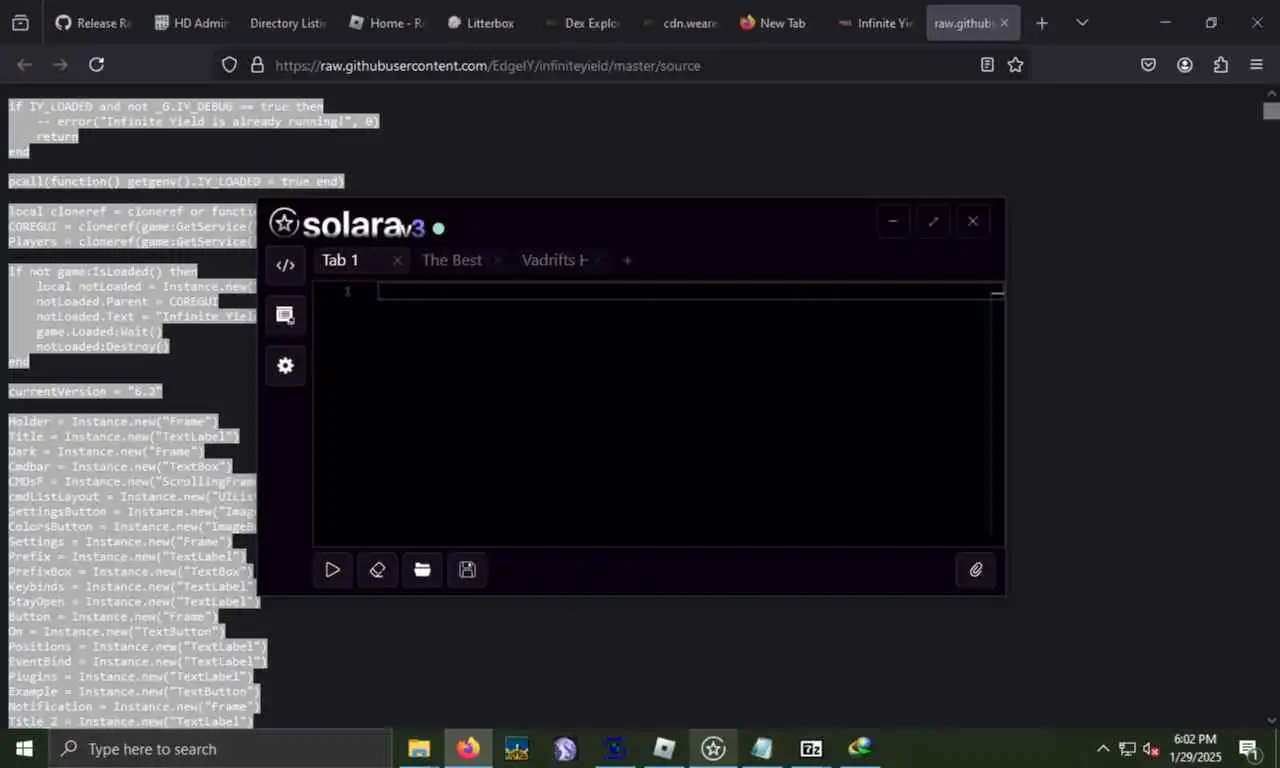The width and height of the screenshot is (1280, 768).
Task: Switch to the Litterbox tab
Action: [484, 23]
